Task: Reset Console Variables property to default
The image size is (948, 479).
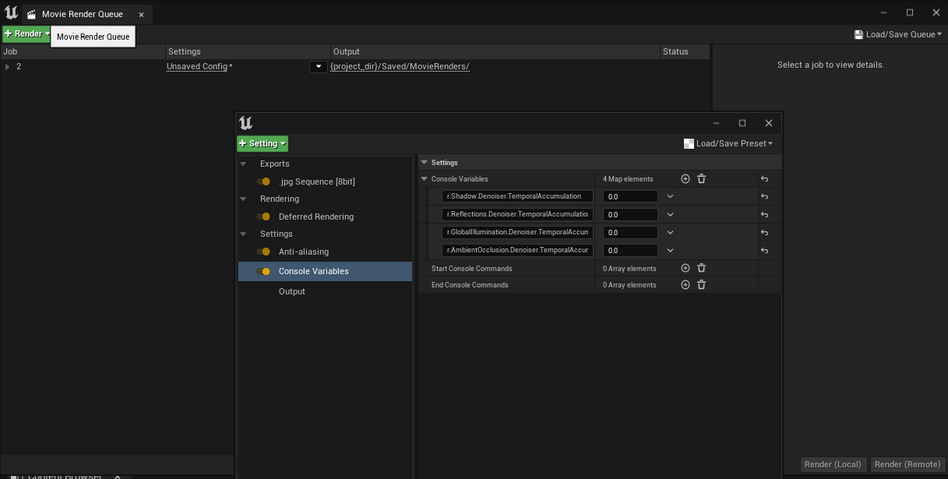Action: (x=764, y=179)
